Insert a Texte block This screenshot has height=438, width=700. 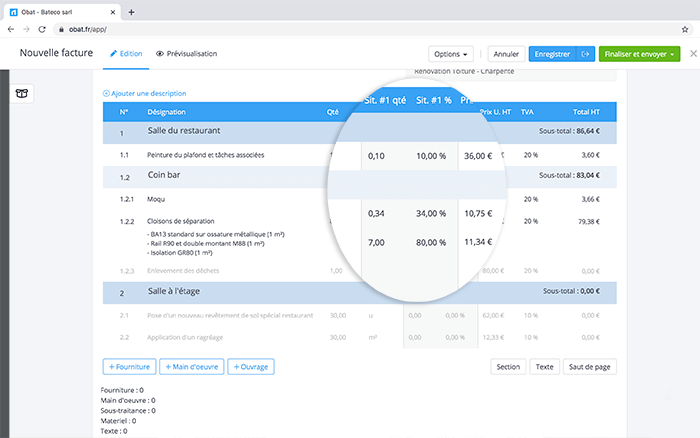[544, 367]
